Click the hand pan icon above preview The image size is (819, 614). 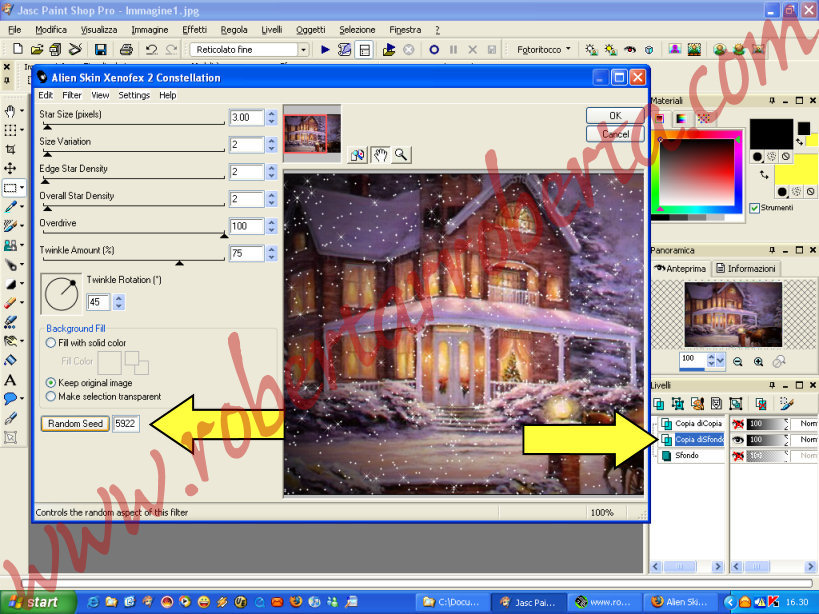click(x=381, y=155)
